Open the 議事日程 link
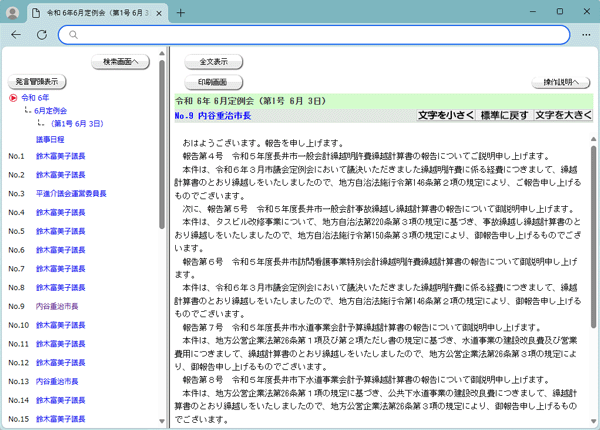The width and height of the screenshot is (600, 430). [x=50, y=140]
